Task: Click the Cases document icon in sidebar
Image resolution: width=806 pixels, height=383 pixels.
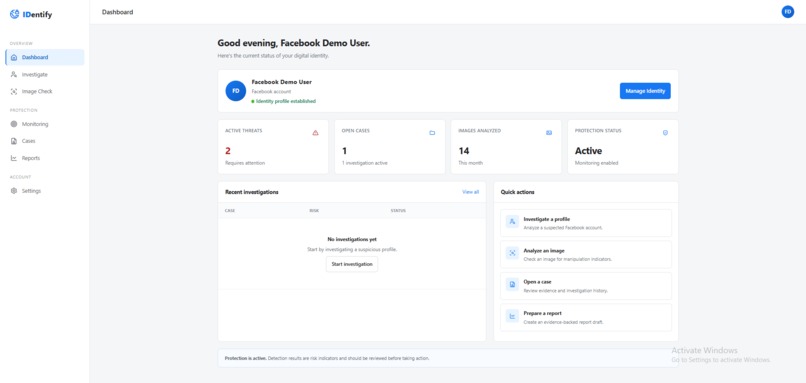Action: pyautogui.click(x=14, y=141)
